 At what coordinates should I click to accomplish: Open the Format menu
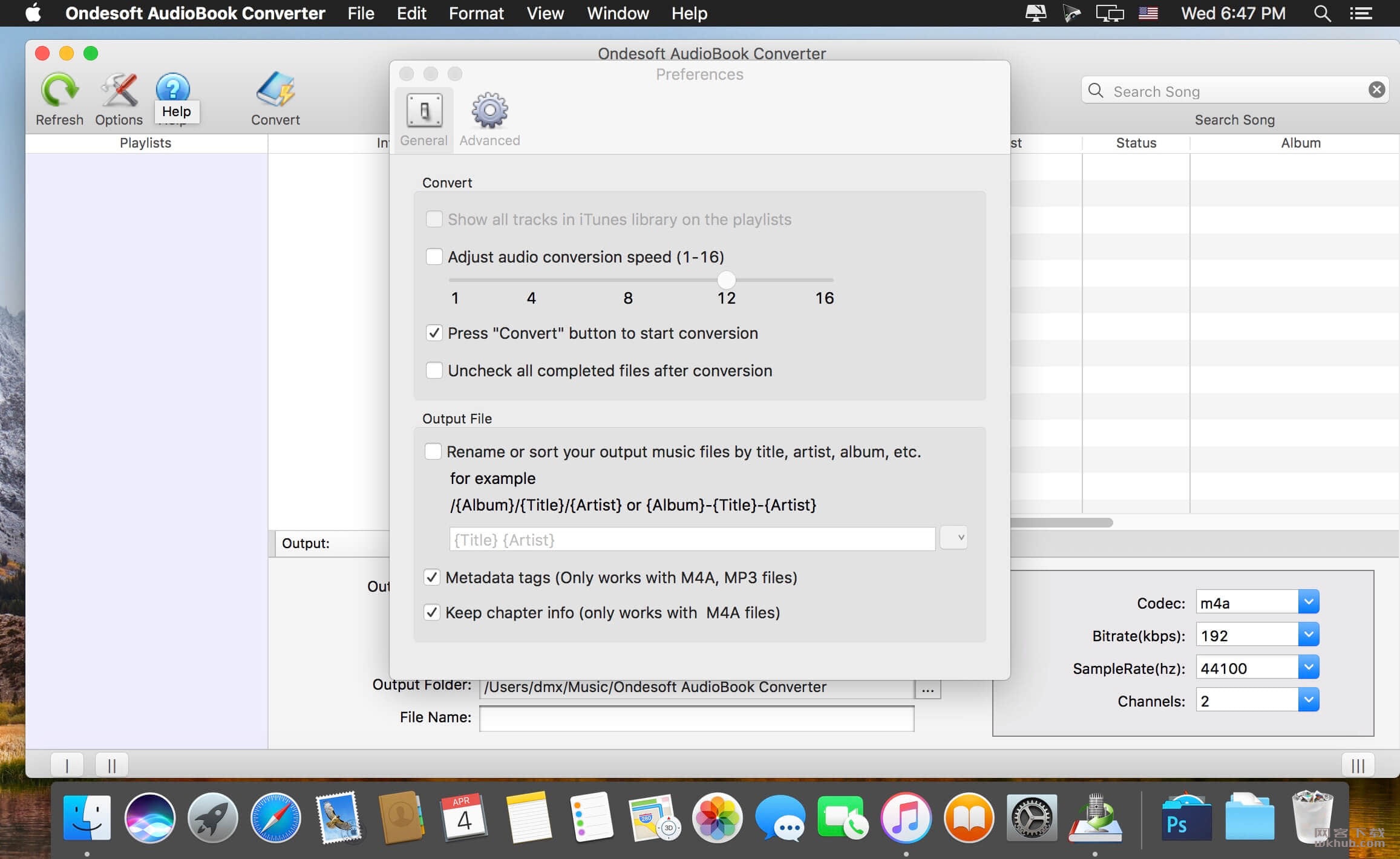point(476,13)
